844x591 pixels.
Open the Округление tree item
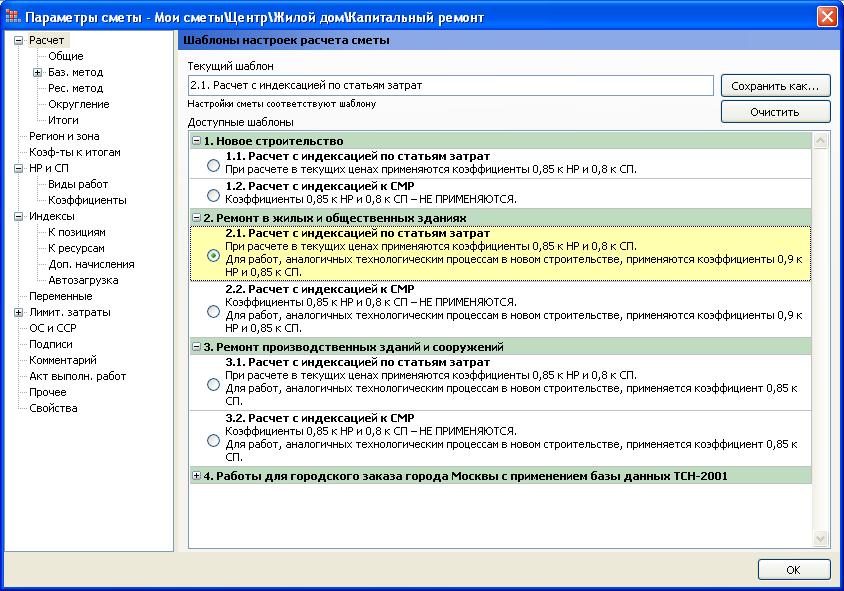(x=79, y=104)
